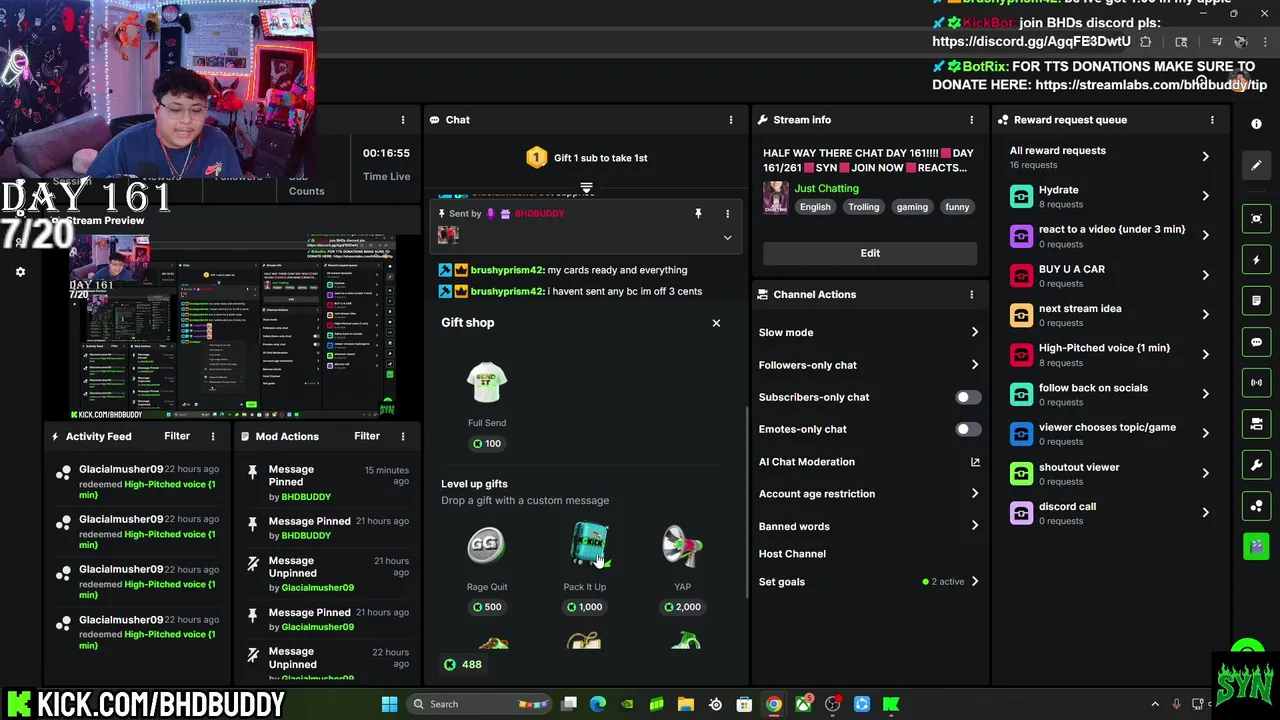
Task: Open High-Pitched voice reward row
Action: pos(1110,354)
